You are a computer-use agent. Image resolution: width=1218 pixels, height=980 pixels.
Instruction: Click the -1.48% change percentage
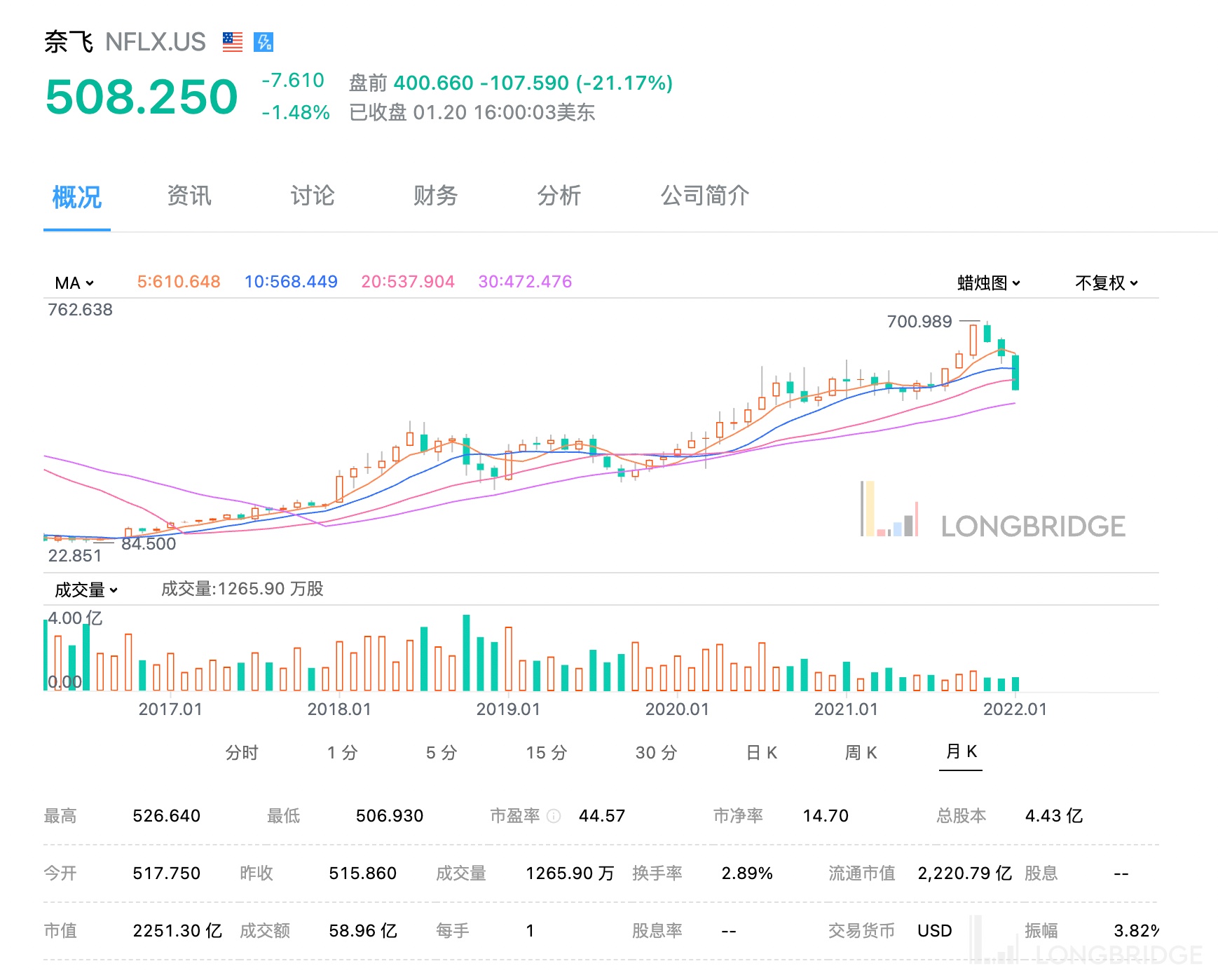pos(296,113)
